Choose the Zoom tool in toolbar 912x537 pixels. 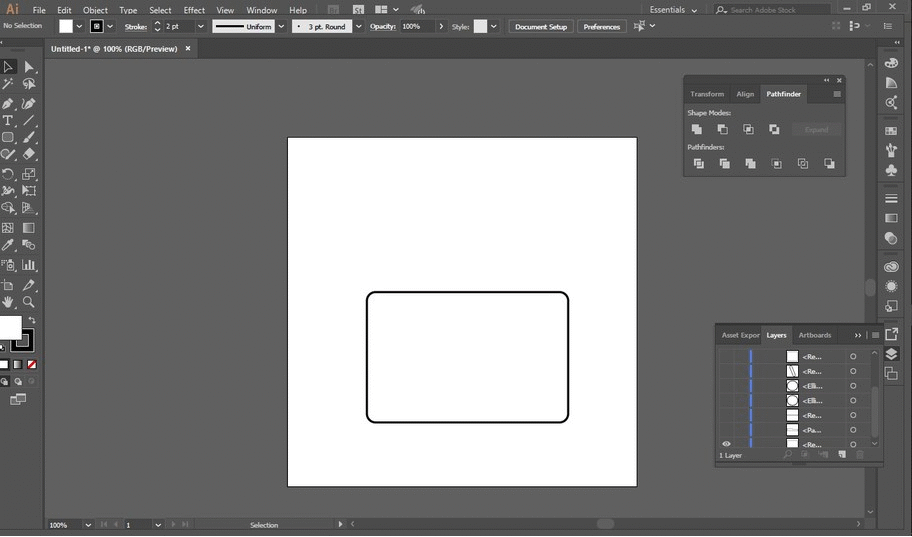click(x=29, y=302)
